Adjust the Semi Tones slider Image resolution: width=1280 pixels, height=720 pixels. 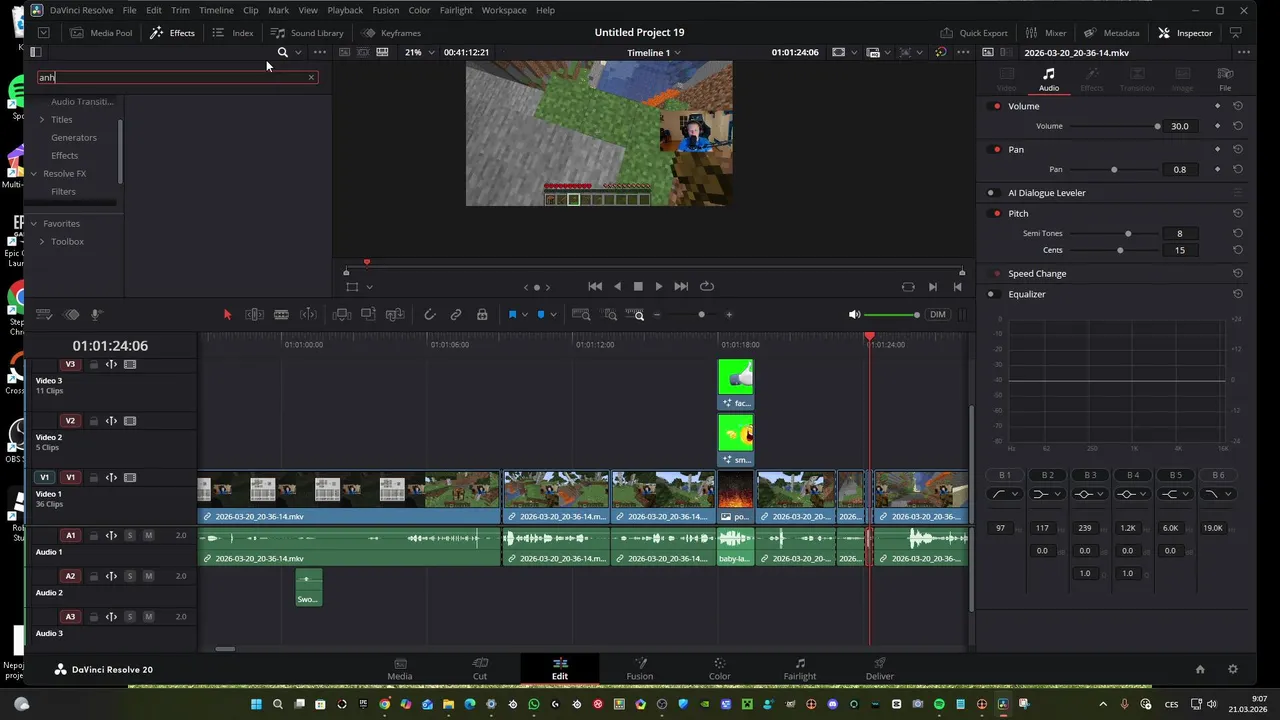1128,233
